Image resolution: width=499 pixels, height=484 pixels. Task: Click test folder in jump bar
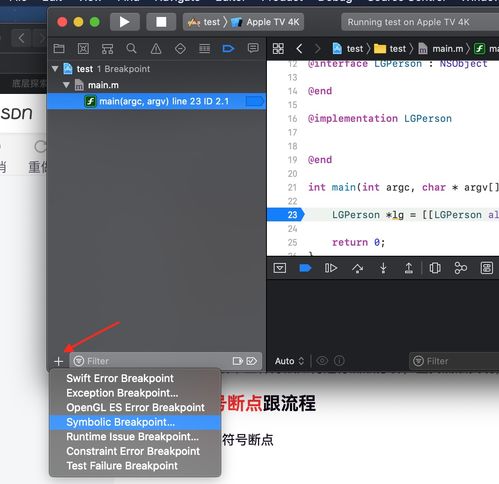click(x=390, y=49)
